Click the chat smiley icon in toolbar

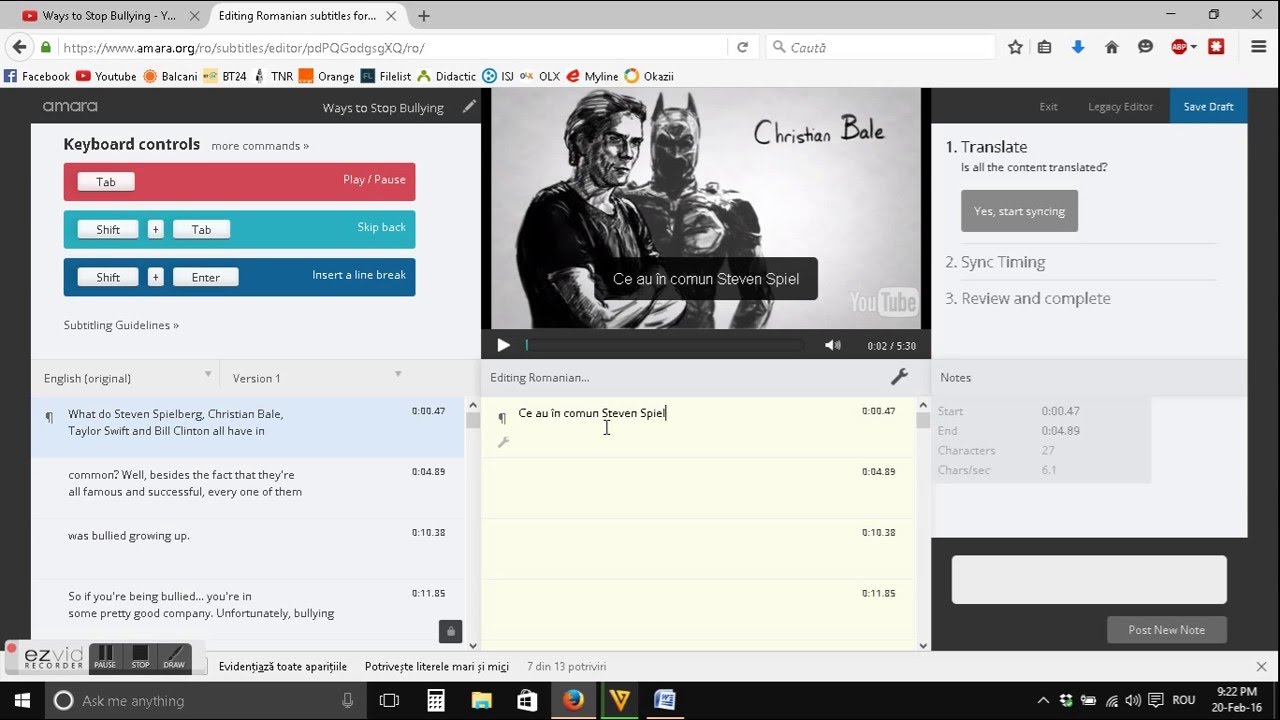[x=1145, y=47]
